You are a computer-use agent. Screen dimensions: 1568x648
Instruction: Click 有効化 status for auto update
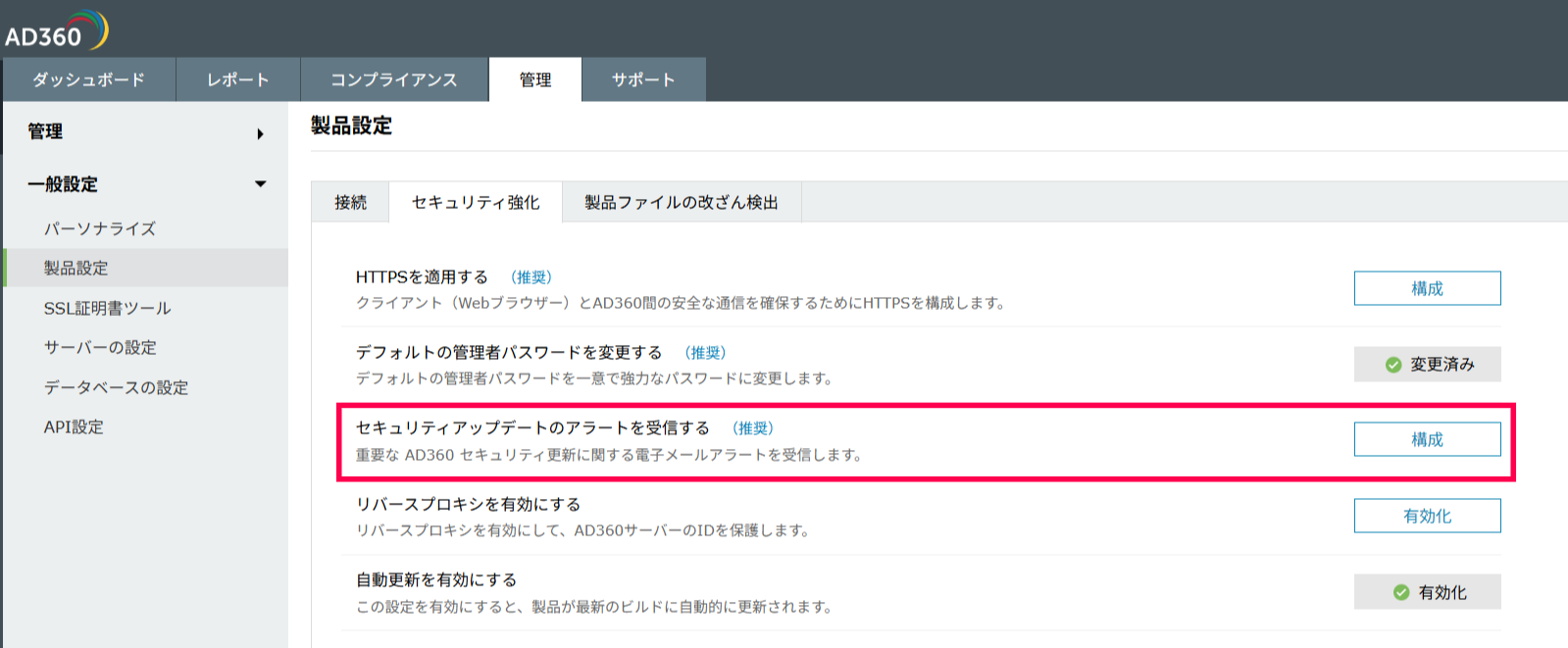1427,592
